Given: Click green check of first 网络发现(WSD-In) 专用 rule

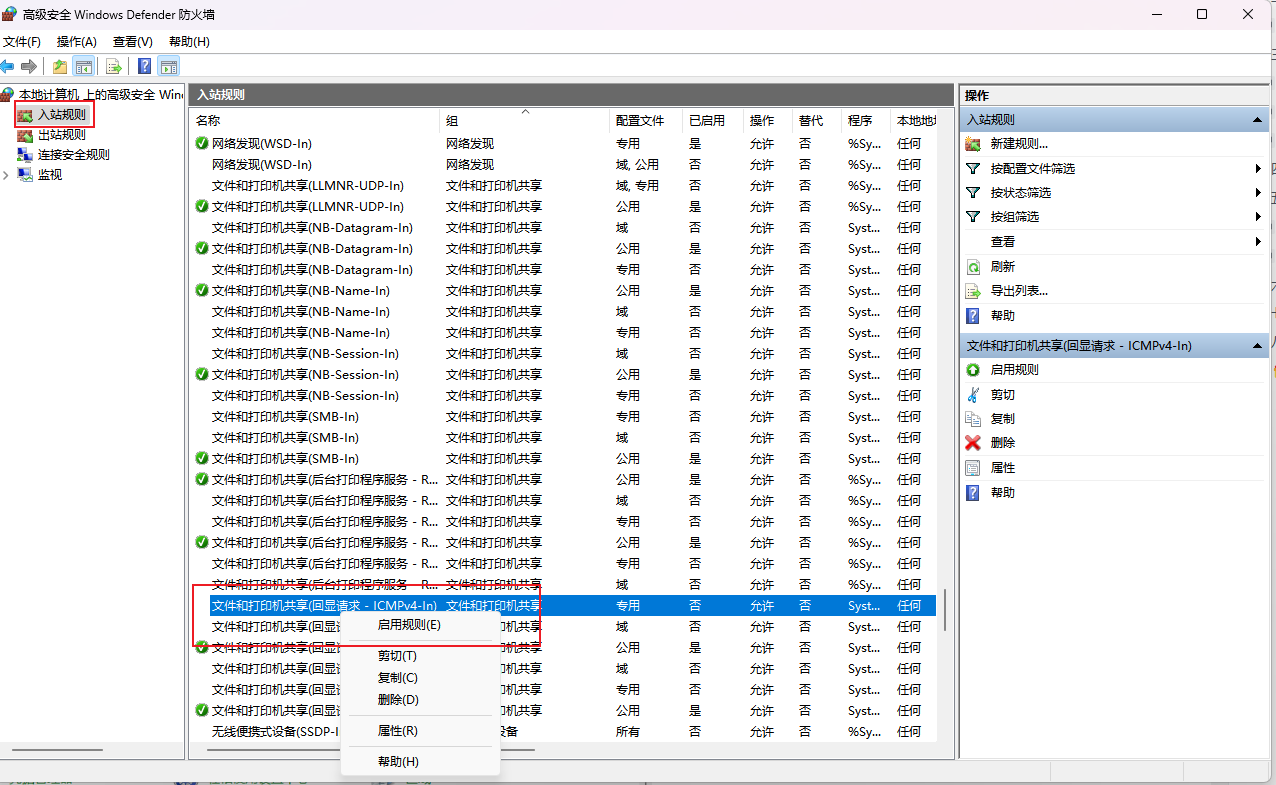Looking at the screenshot, I should tap(202, 144).
